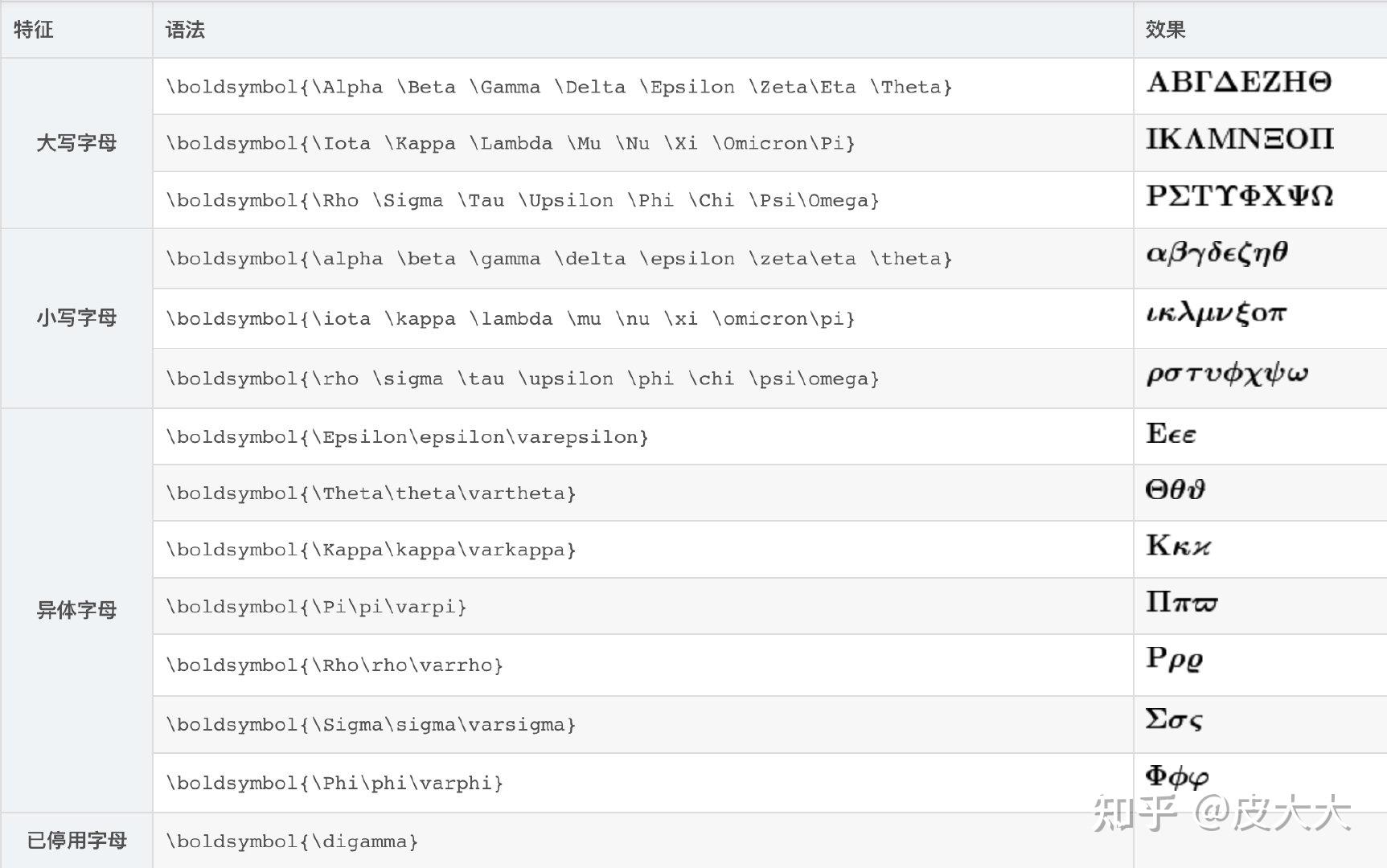Click the rendered Σσς variant symbols
This screenshot has width=1387, height=868.
coord(1174,719)
